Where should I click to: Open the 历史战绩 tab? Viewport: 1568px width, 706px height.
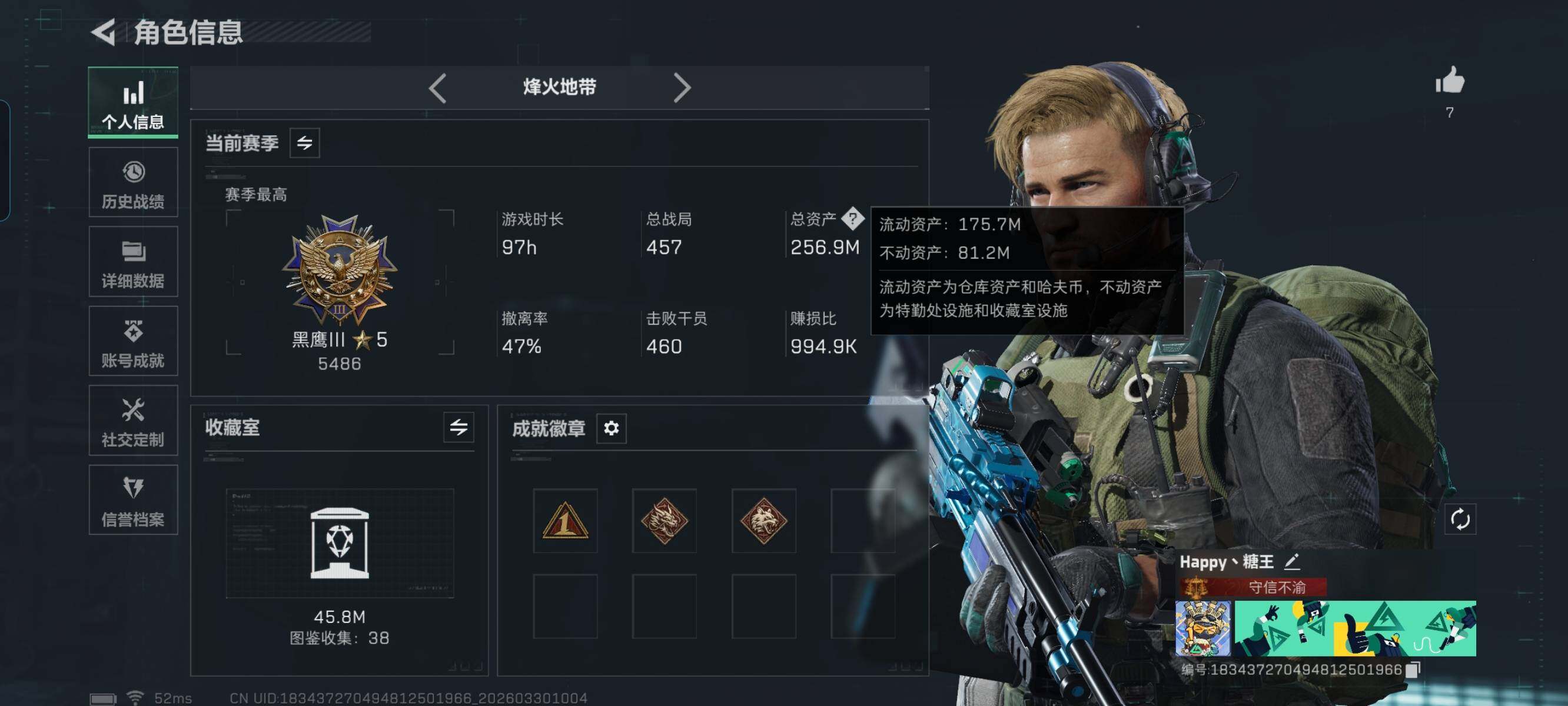click(133, 182)
